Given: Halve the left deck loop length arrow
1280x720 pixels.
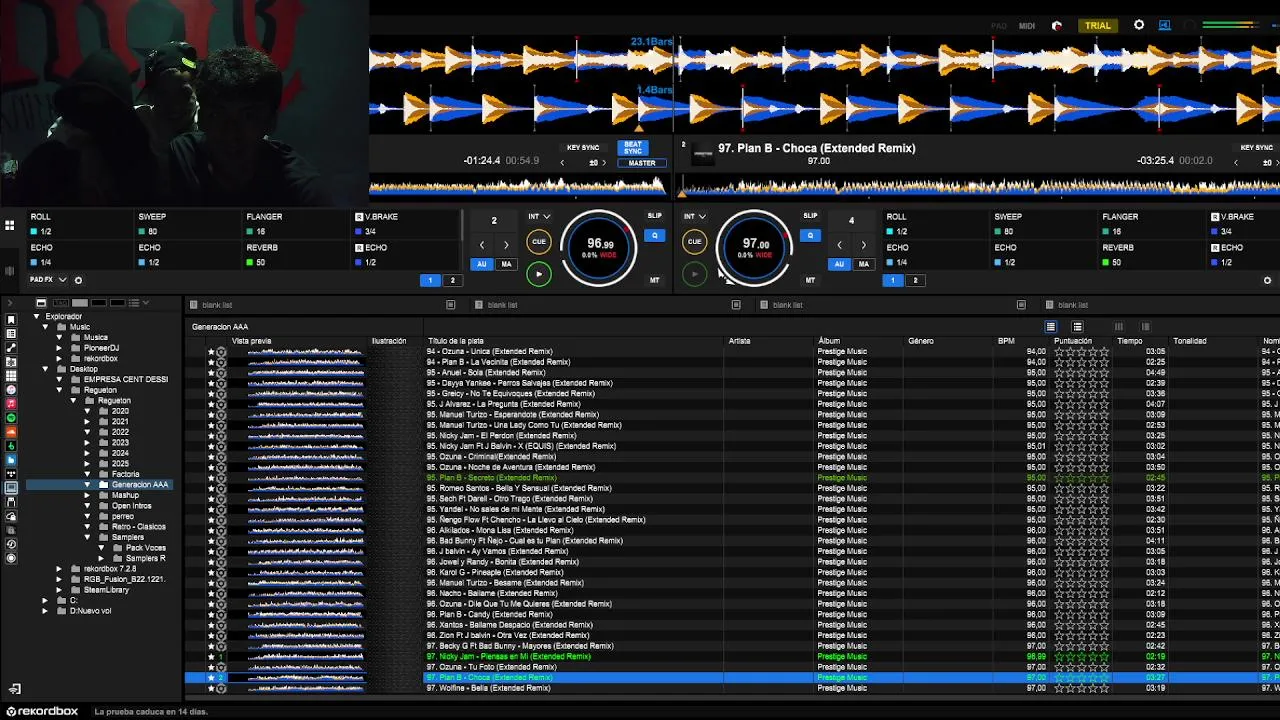Looking at the screenshot, I should (x=482, y=245).
